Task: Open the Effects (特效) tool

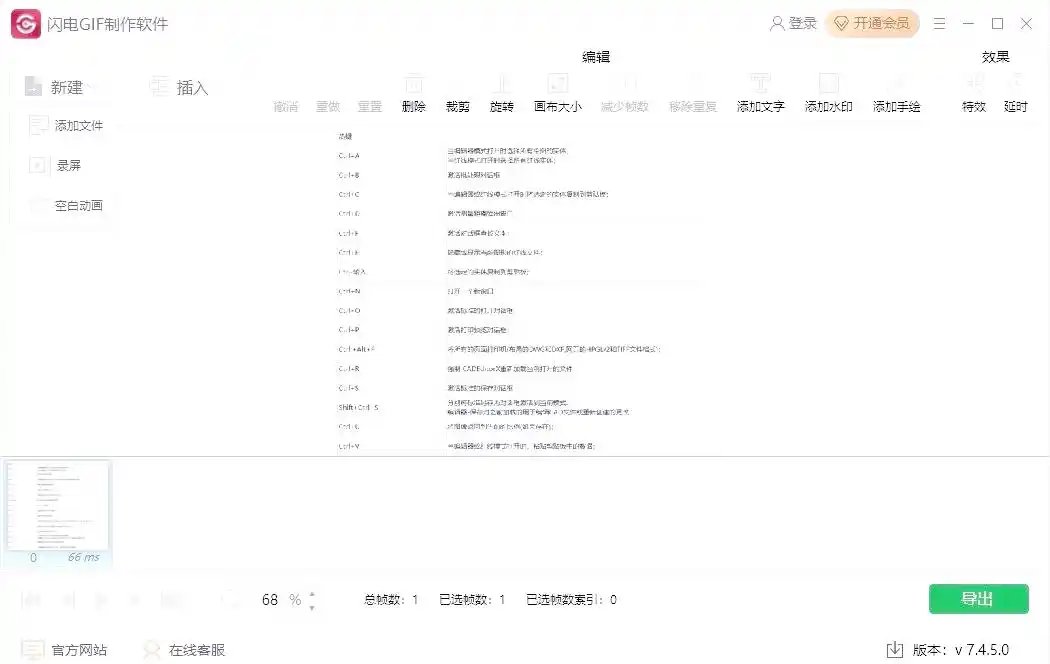Action: (973, 94)
